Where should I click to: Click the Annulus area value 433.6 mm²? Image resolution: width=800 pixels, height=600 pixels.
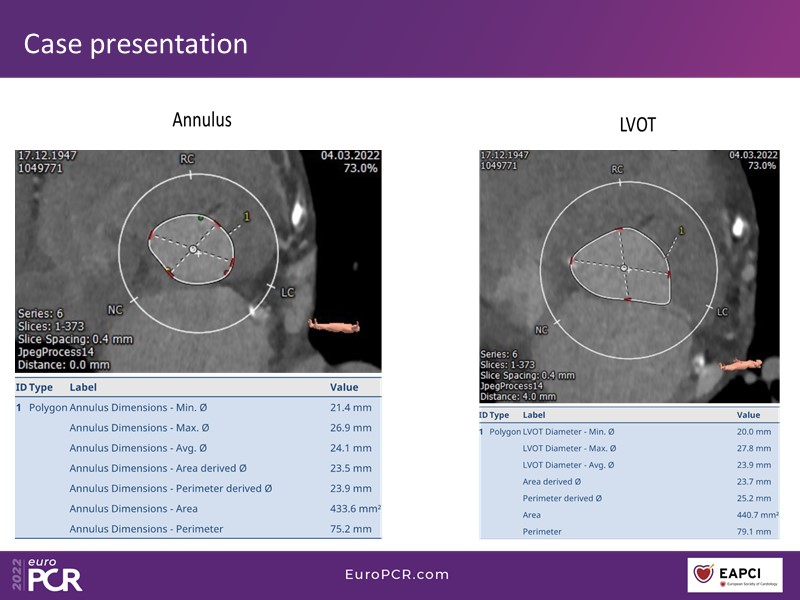(x=354, y=509)
